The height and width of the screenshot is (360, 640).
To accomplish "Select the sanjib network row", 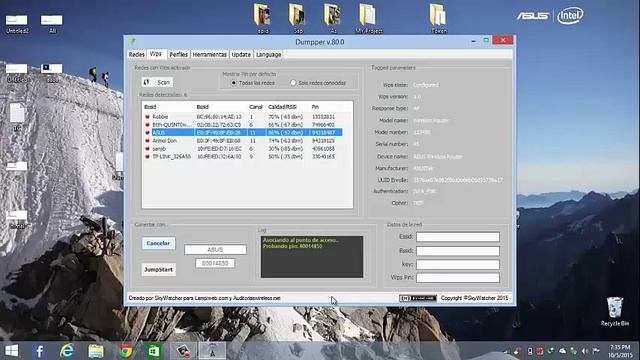I will (x=243, y=149).
